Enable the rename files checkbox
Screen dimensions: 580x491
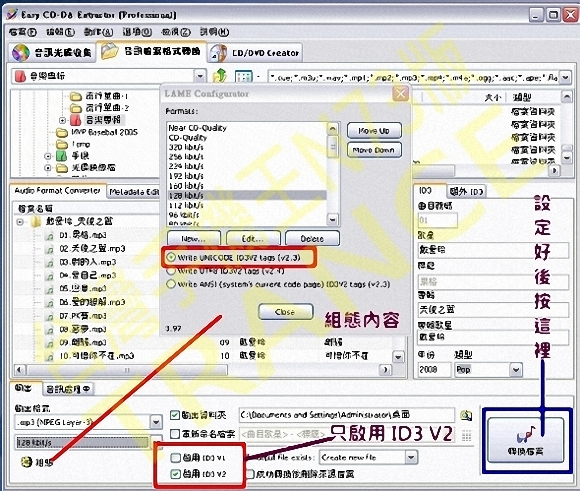(x=175, y=434)
